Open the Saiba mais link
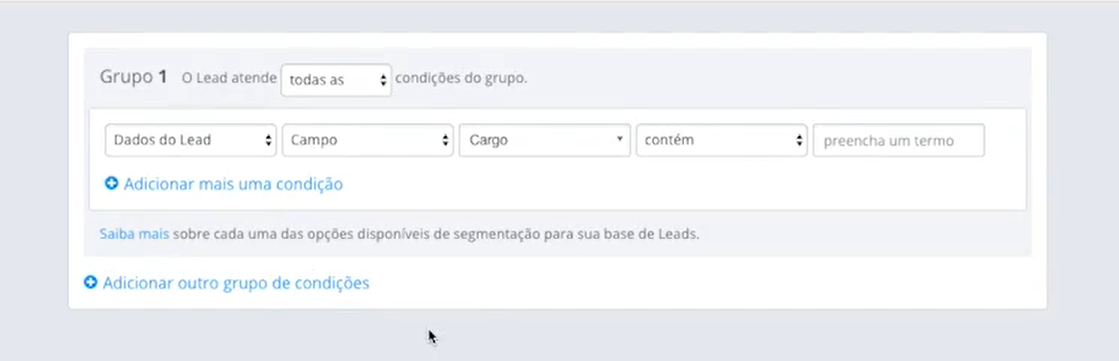The image size is (1119, 361). tap(134, 234)
